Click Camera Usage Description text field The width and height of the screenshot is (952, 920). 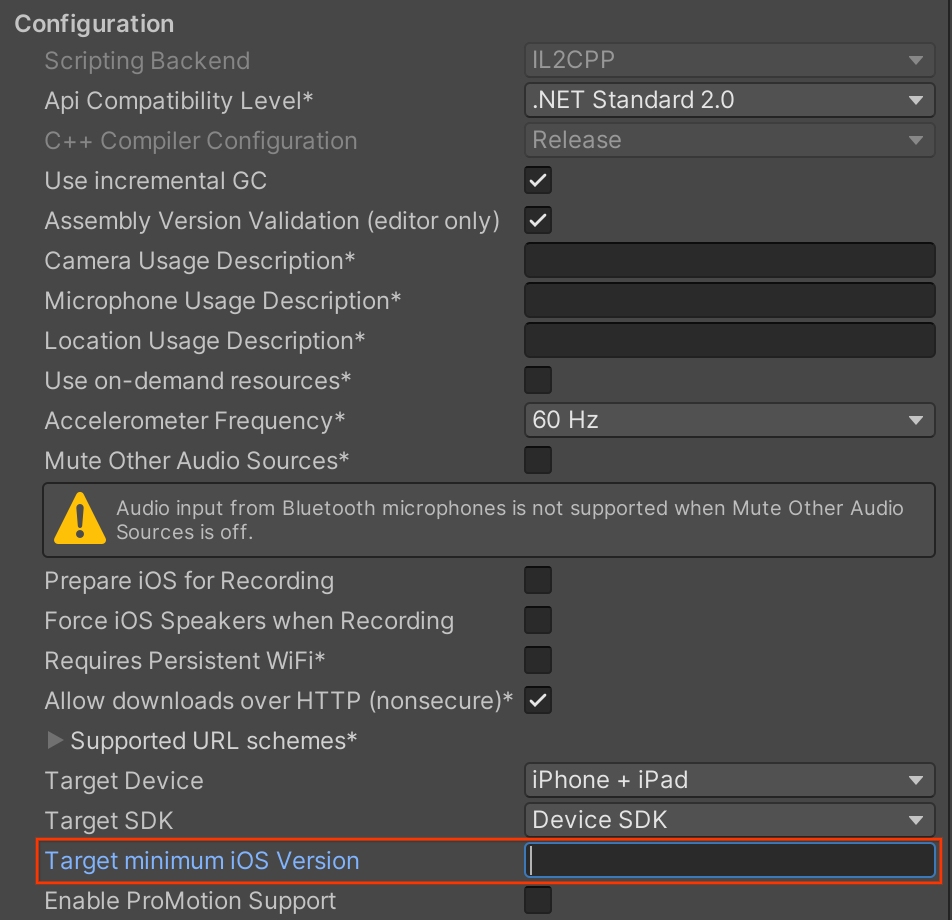click(729, 261)
